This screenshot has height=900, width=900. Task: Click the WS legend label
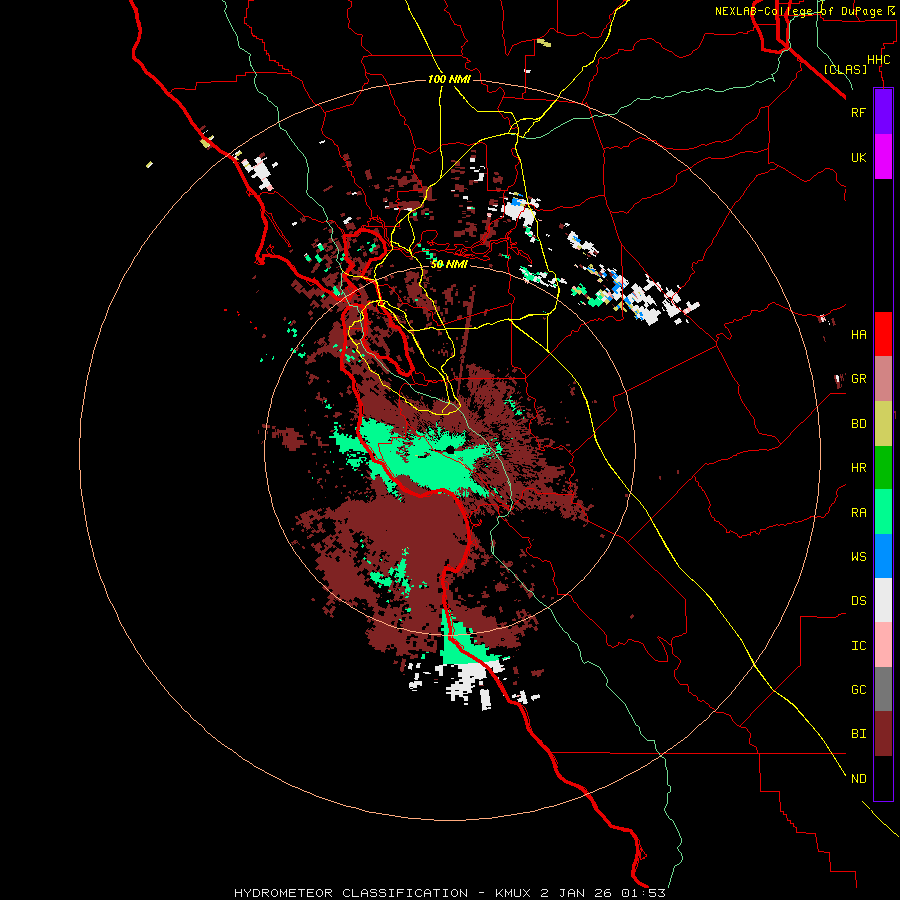point(859,557)
